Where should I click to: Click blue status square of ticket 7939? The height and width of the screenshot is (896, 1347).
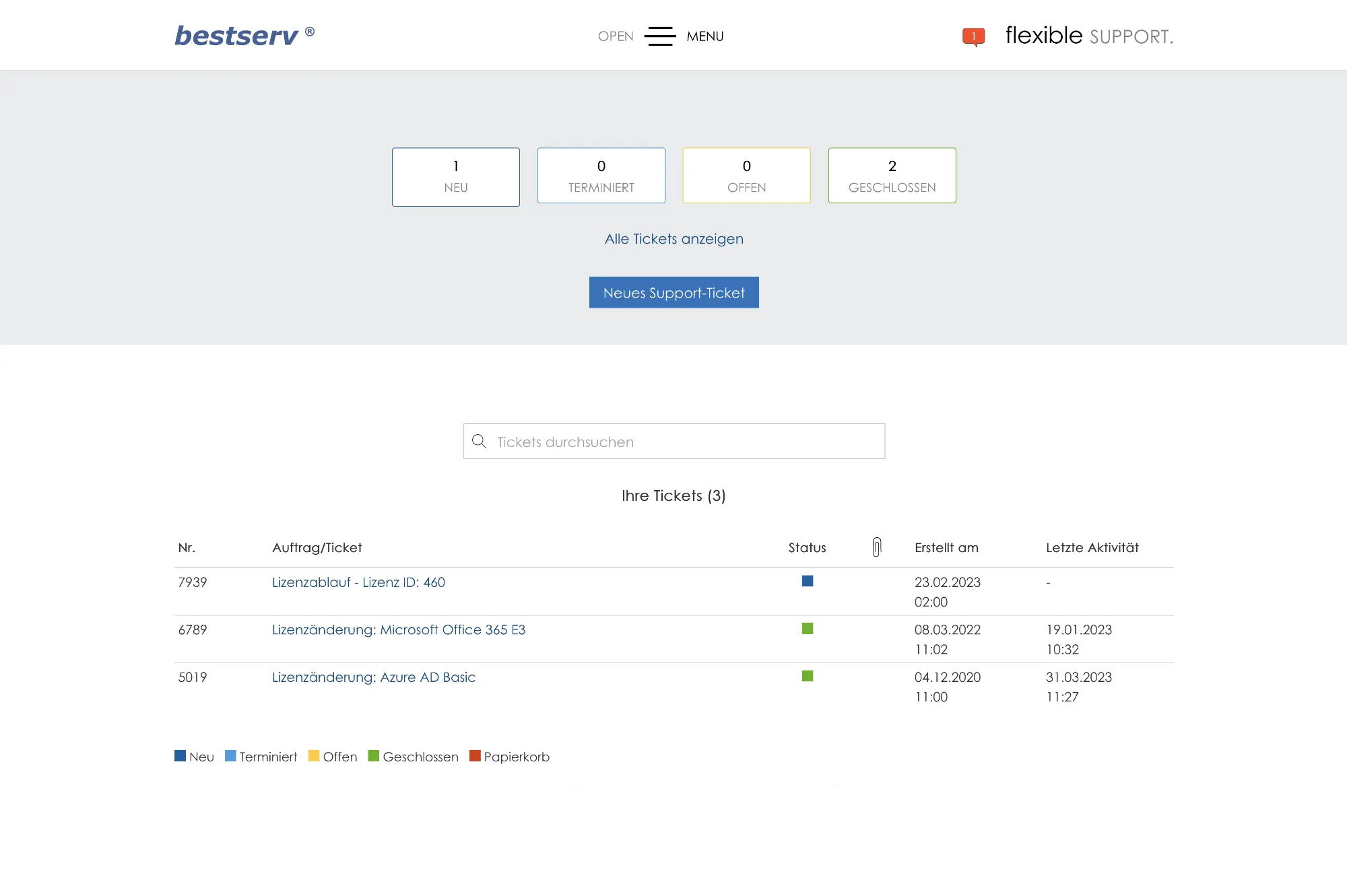coord(808,581)
